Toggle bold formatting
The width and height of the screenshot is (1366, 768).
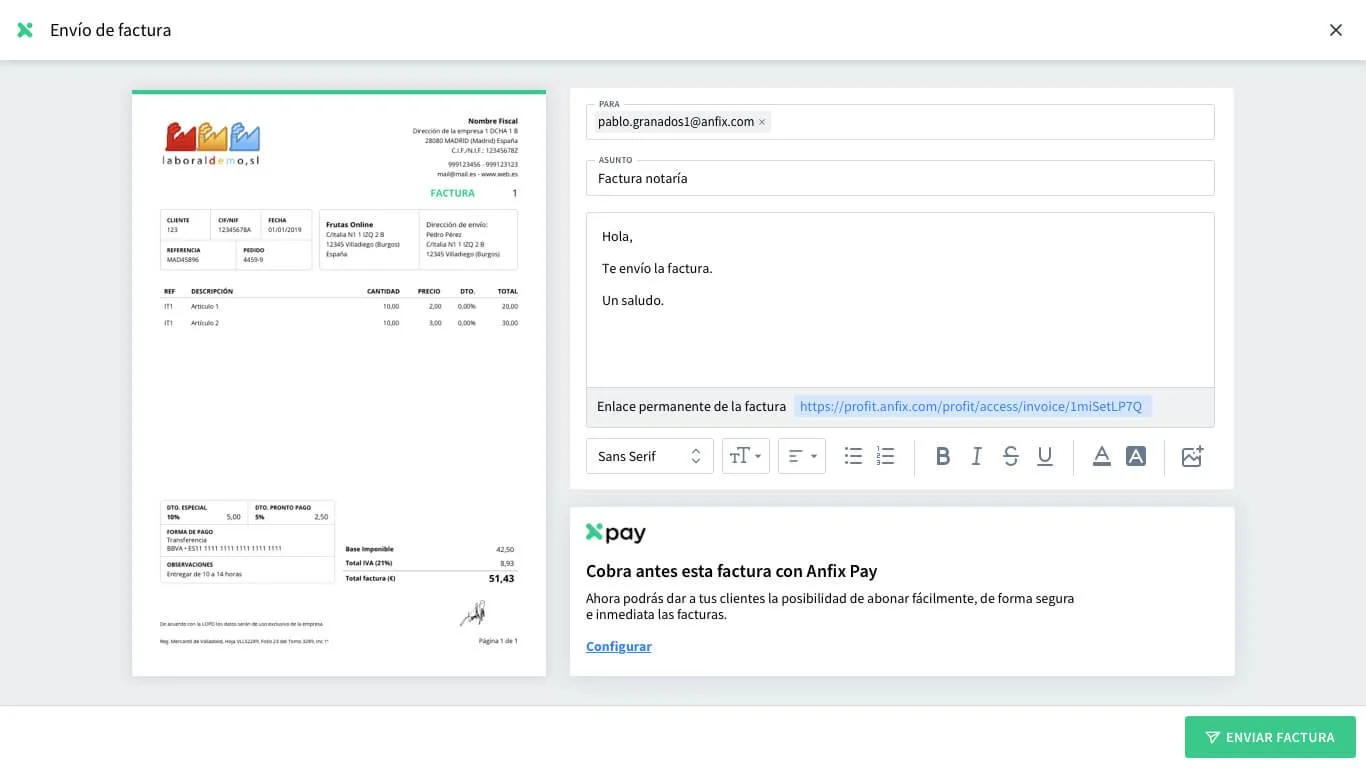click(x=943, y=456)
